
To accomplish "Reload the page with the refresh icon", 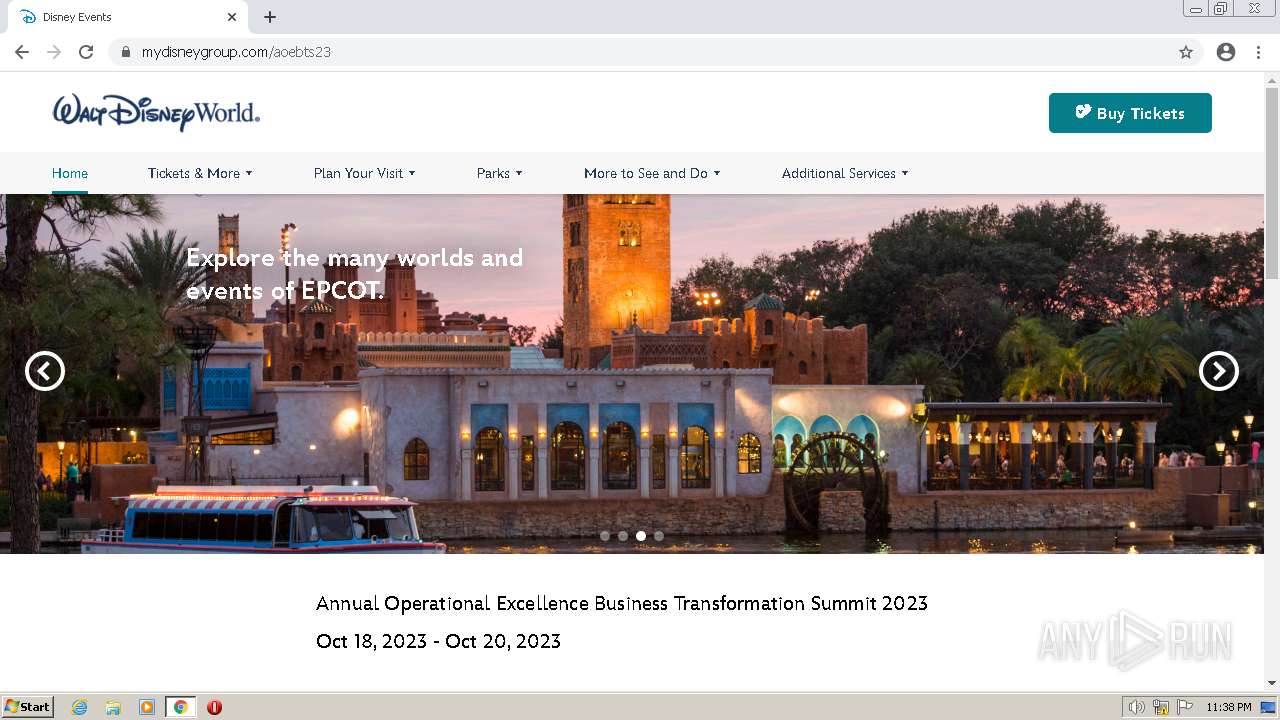I will tap(86, 52).
